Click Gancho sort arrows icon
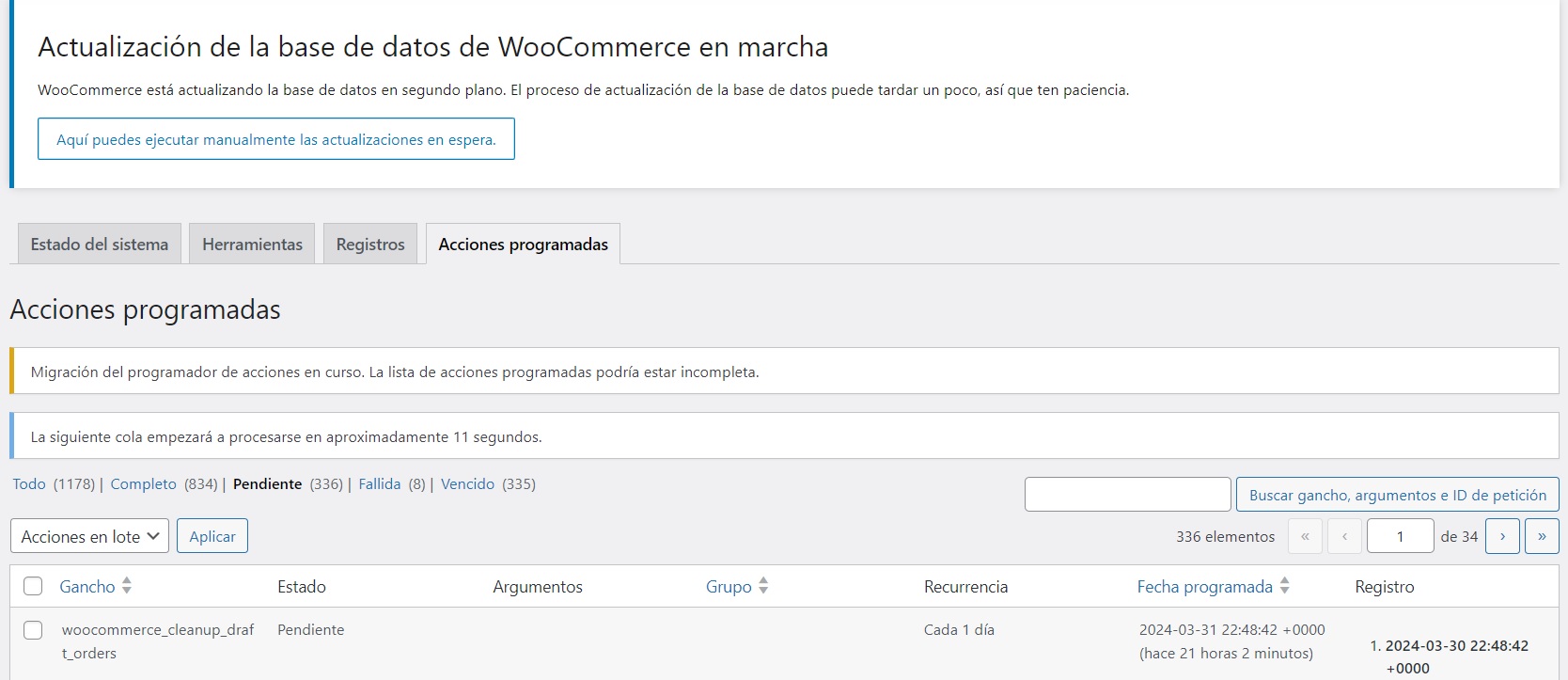 pos(127,586)
